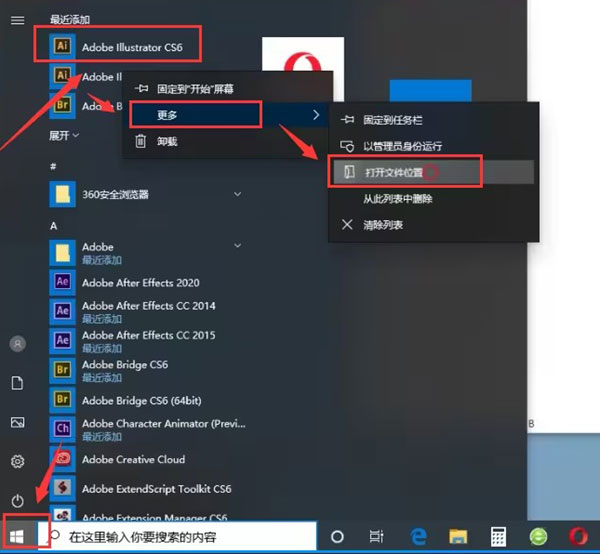The height and width of the screenshot is (554, 600).
Task: Click the A letter group header
Action: pyautogui.click(x=54, y=226)
